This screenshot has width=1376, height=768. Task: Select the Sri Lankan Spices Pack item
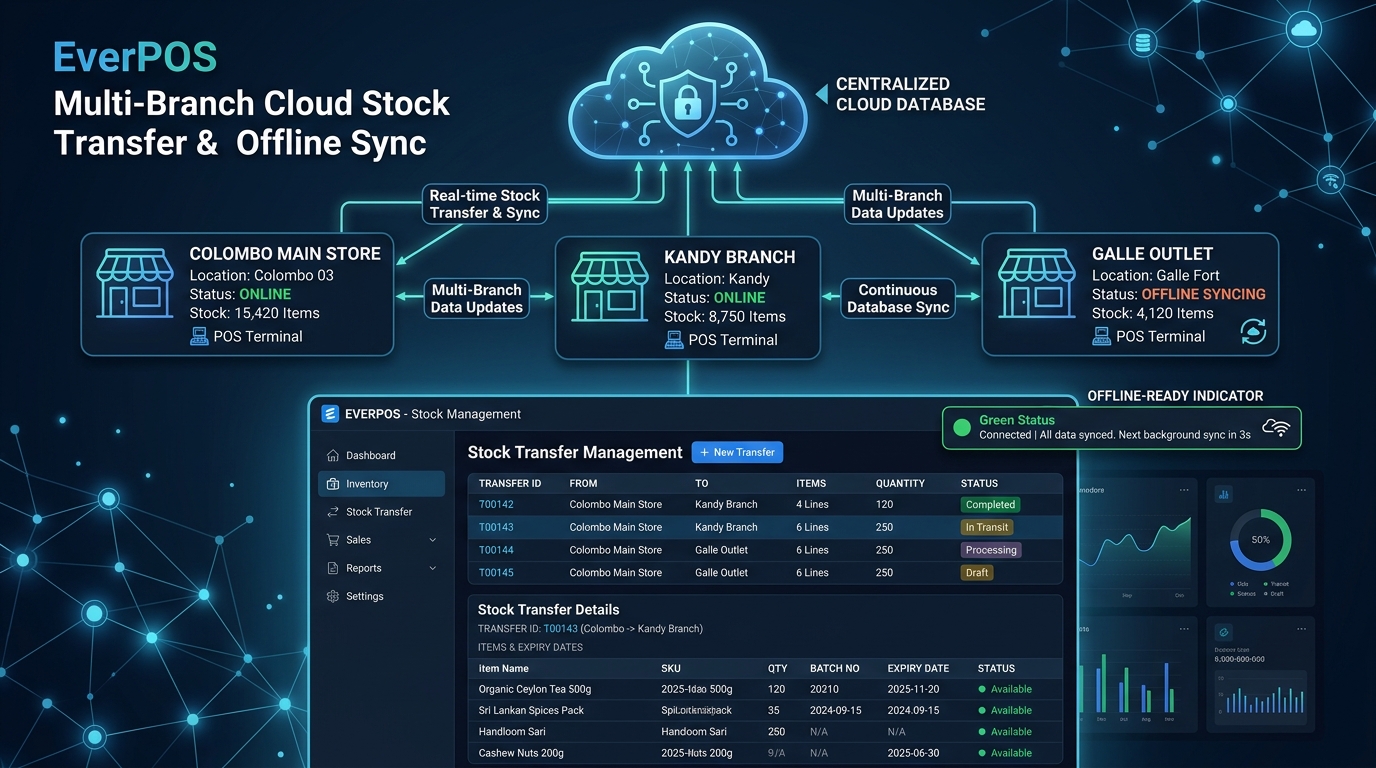pyautogui.click(x=531, y=710)
